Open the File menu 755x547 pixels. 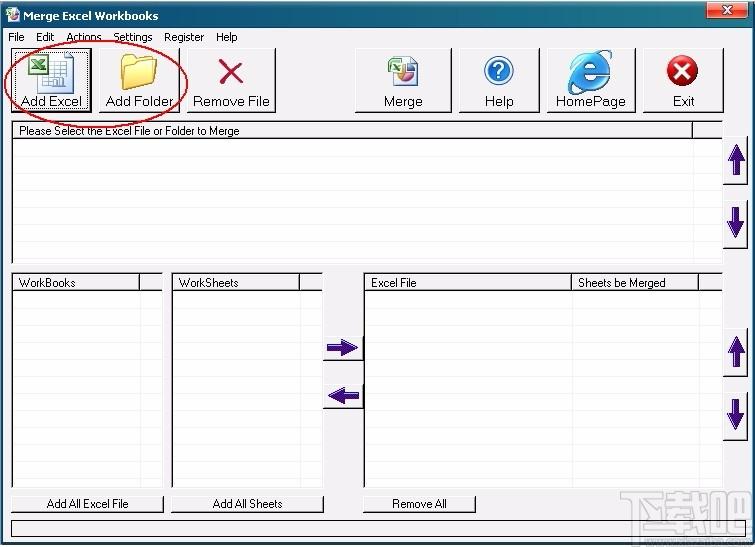[16, 37]
